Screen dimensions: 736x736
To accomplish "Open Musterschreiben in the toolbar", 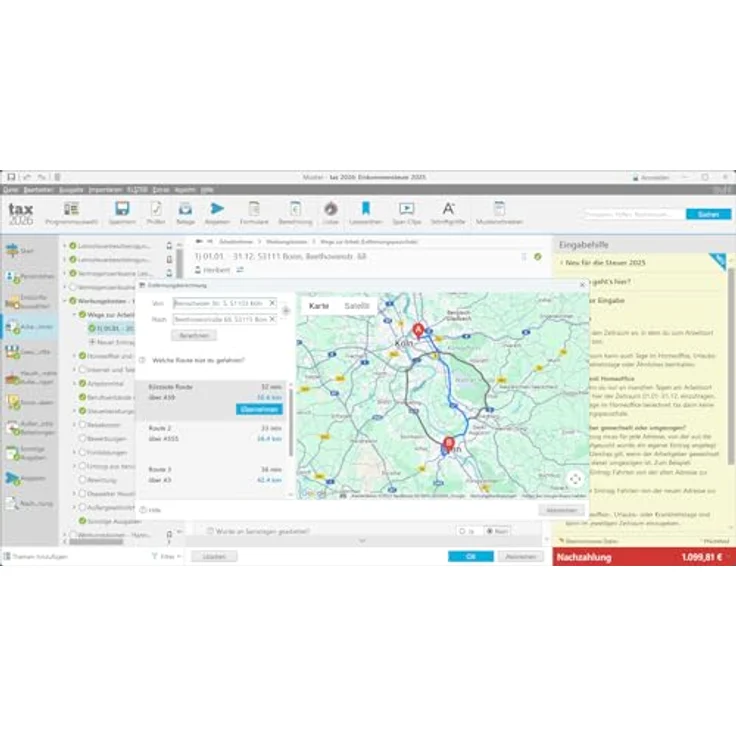I will [499, 213].
